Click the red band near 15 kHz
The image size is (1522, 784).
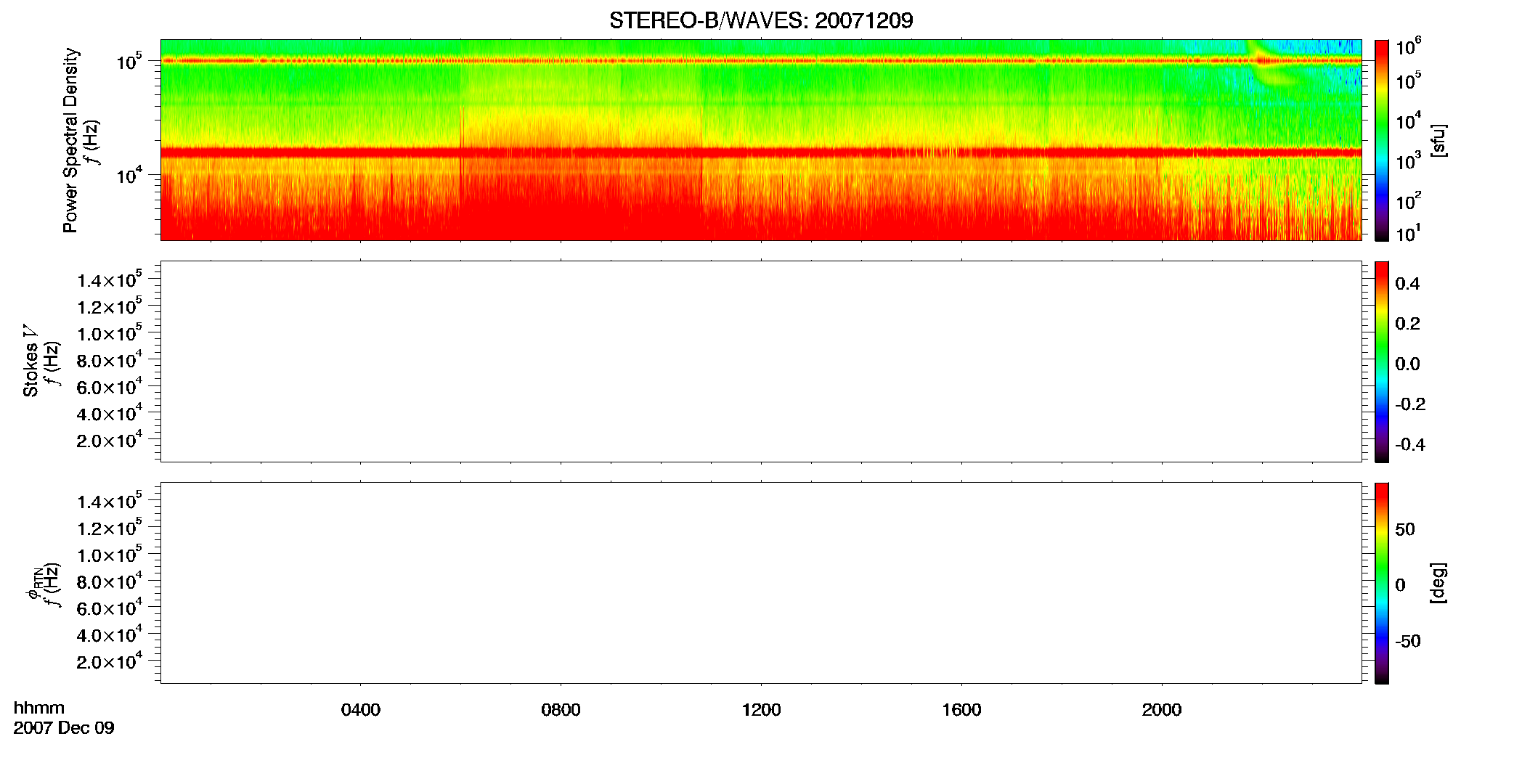click(x=761, y=152)
